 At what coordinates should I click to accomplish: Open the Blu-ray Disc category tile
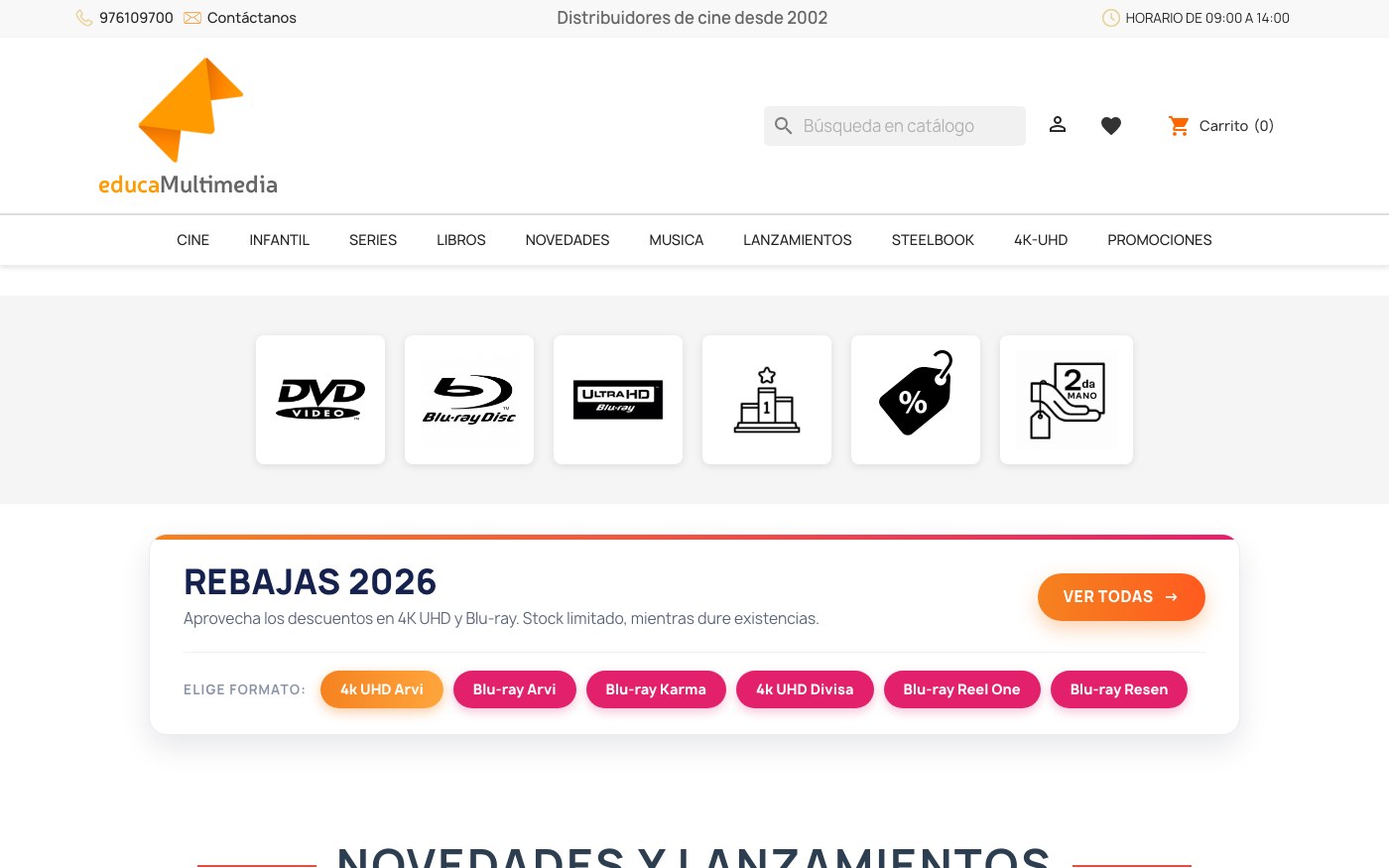click(x=469, y=400)
